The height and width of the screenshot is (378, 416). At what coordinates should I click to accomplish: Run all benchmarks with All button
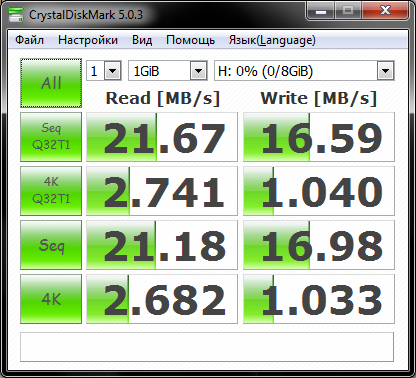click(51, 83)
